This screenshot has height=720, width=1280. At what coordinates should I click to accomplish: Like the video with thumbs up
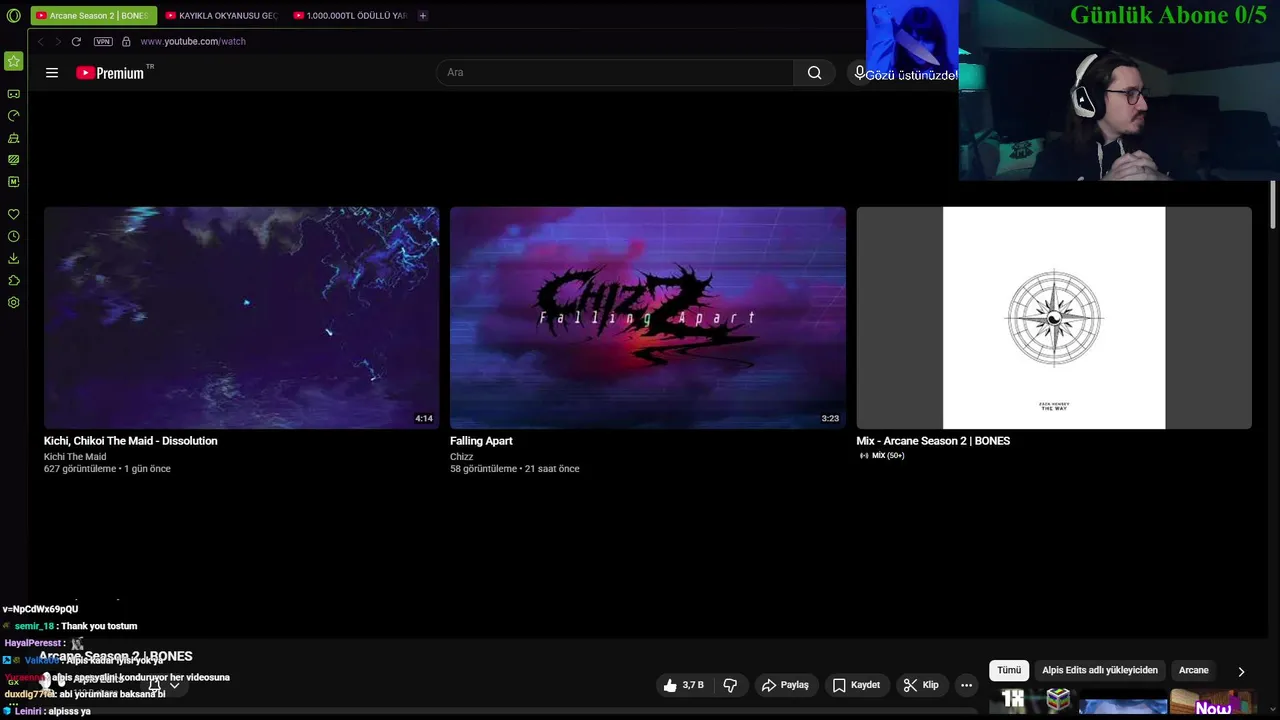click(684, 685)
